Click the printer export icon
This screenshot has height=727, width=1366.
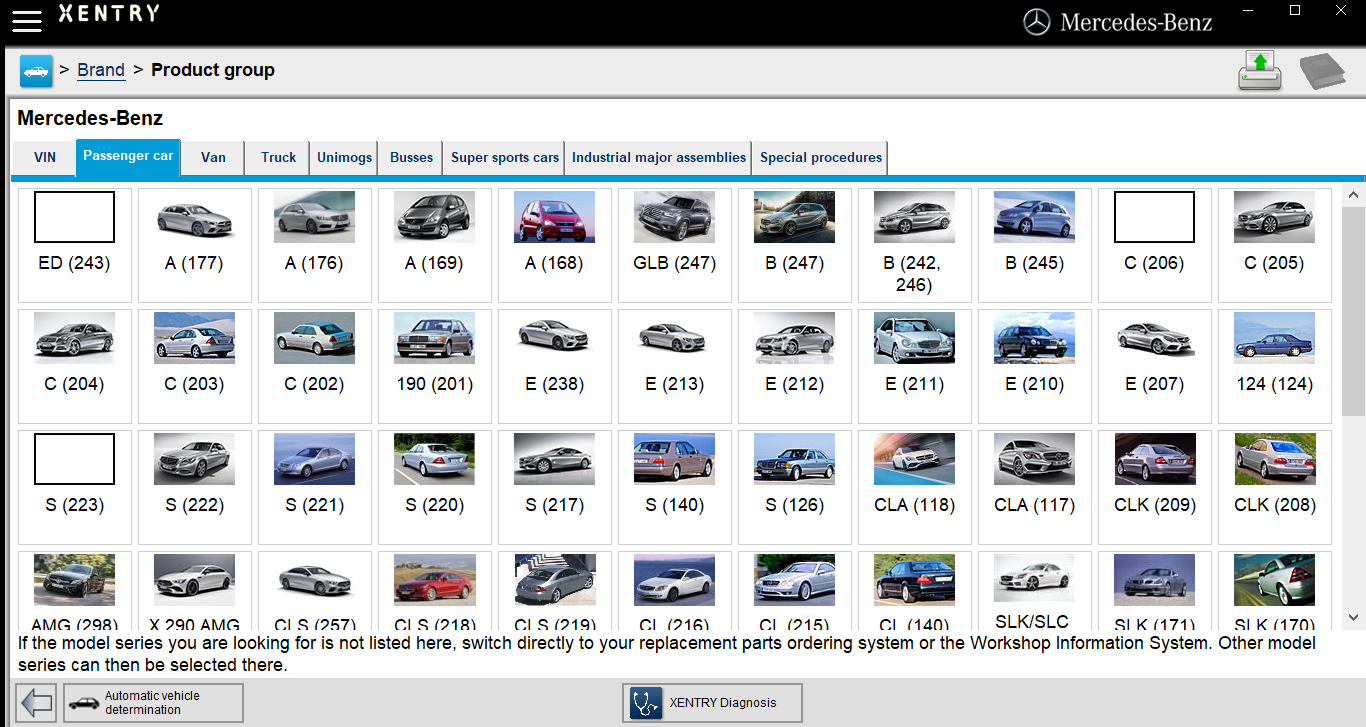tap(1260, 71)
